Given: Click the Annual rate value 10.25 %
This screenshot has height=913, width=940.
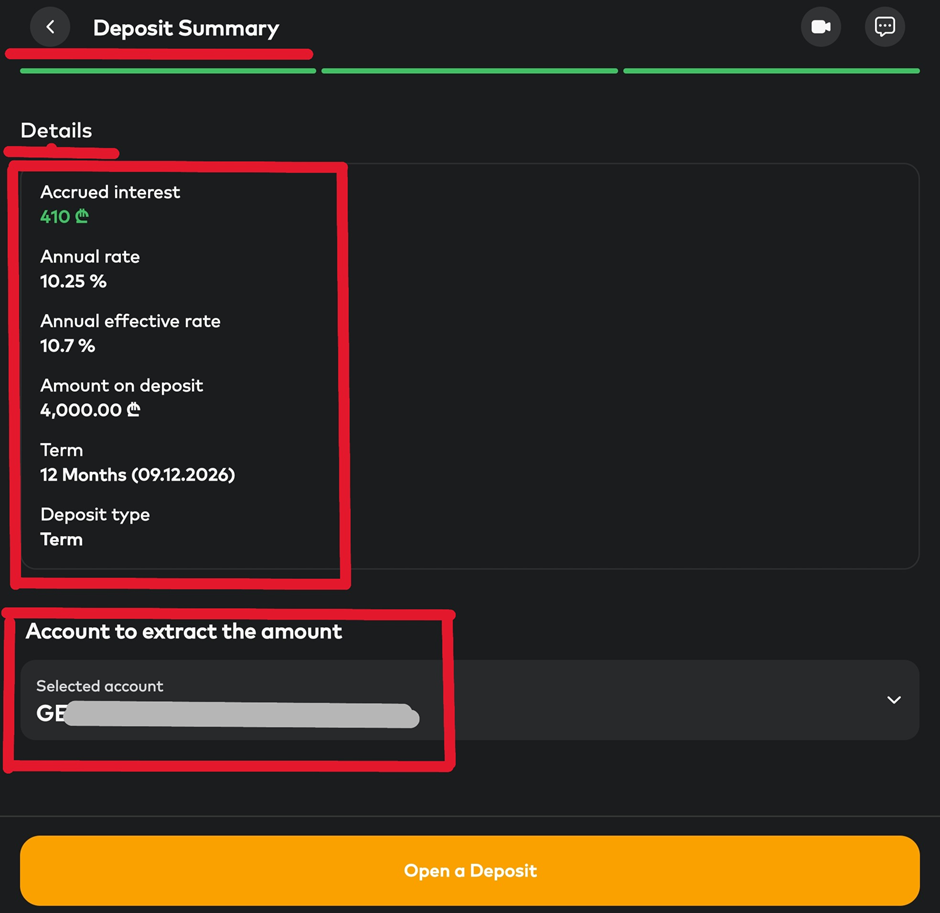Looking at the screenshot, I should tap(73, 281).
